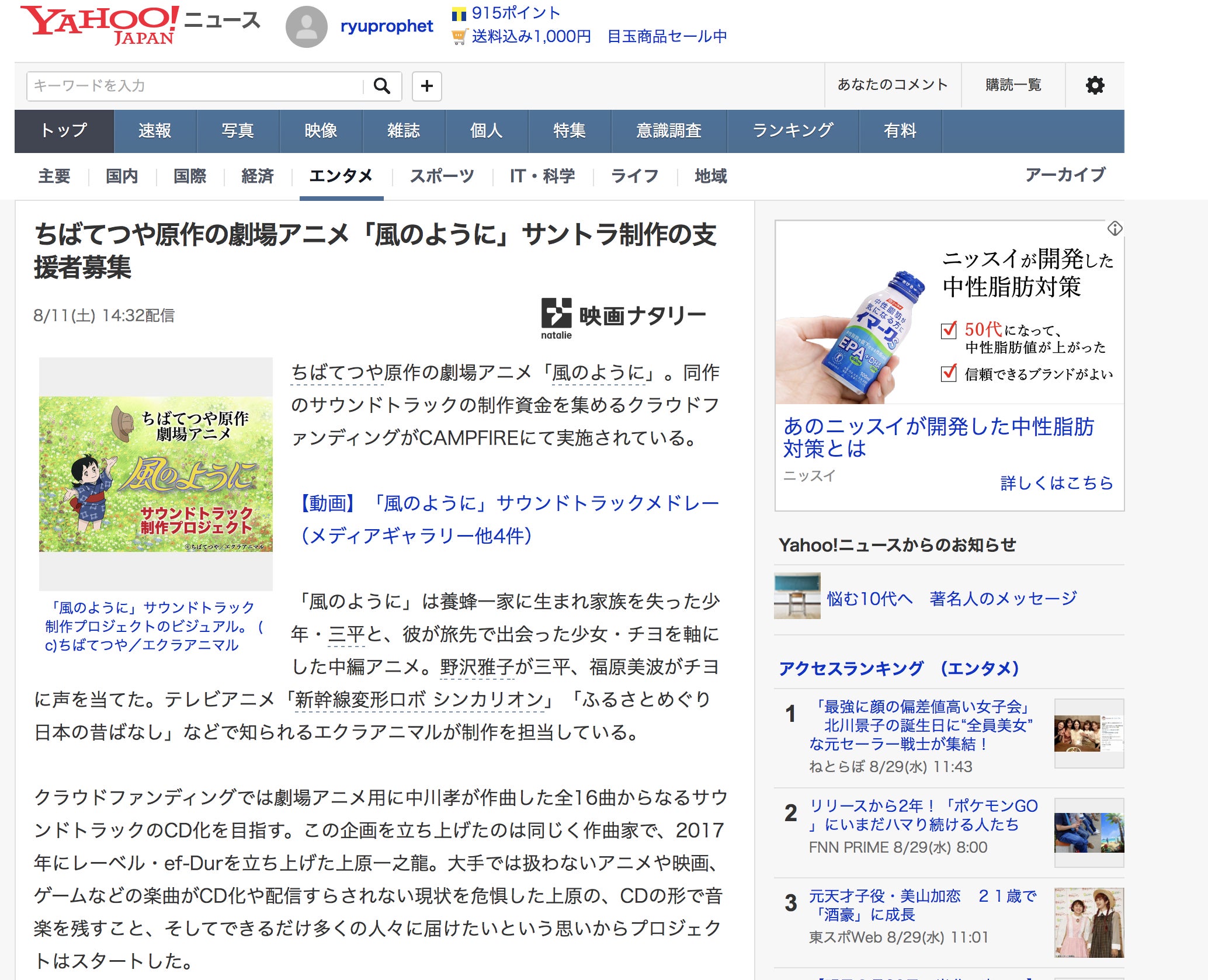Switch to the 速報 tab
Viewport: 1208px width, 980px height.
click(x=155, y=131)
